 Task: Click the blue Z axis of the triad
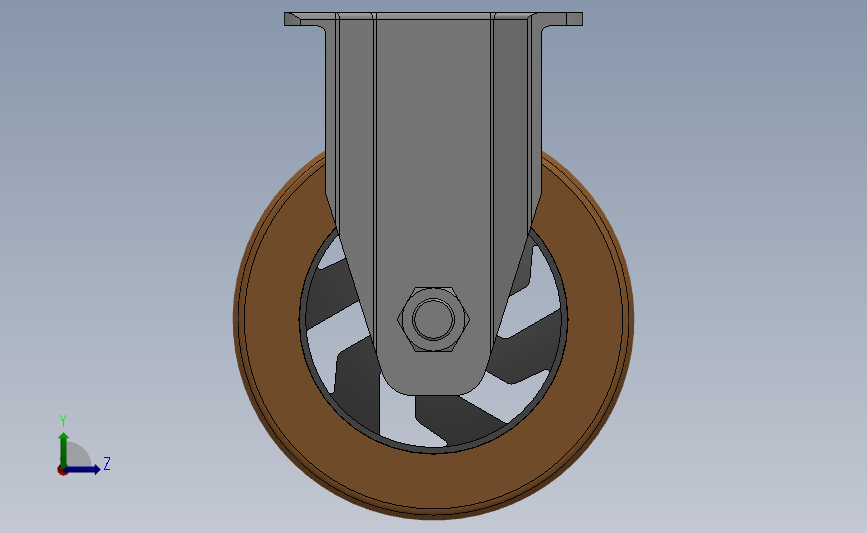tap(83, 469)
